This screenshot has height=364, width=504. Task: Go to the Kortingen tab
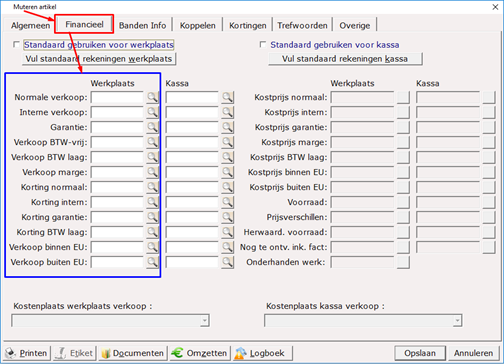(x=248, y=25)
